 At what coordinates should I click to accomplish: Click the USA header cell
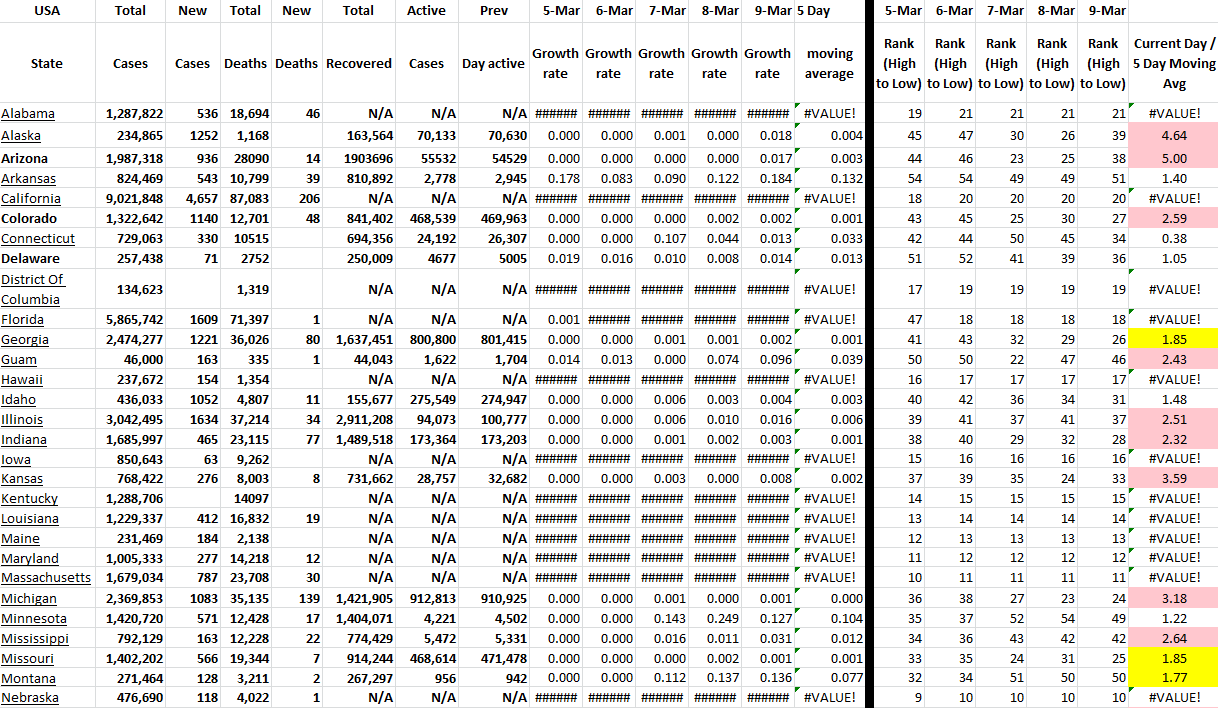click(47, 11)
